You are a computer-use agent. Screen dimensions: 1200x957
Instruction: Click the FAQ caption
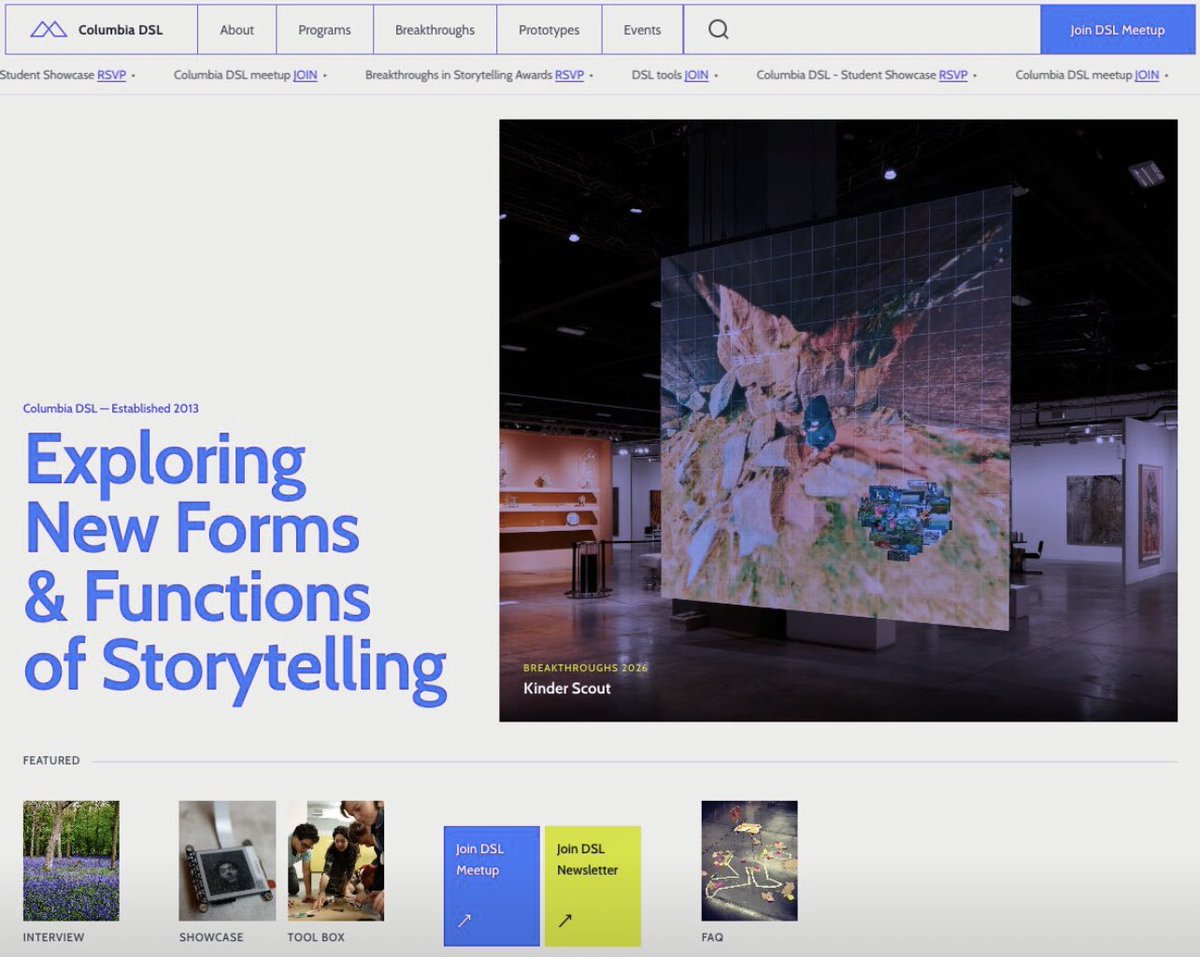point(712,938)
